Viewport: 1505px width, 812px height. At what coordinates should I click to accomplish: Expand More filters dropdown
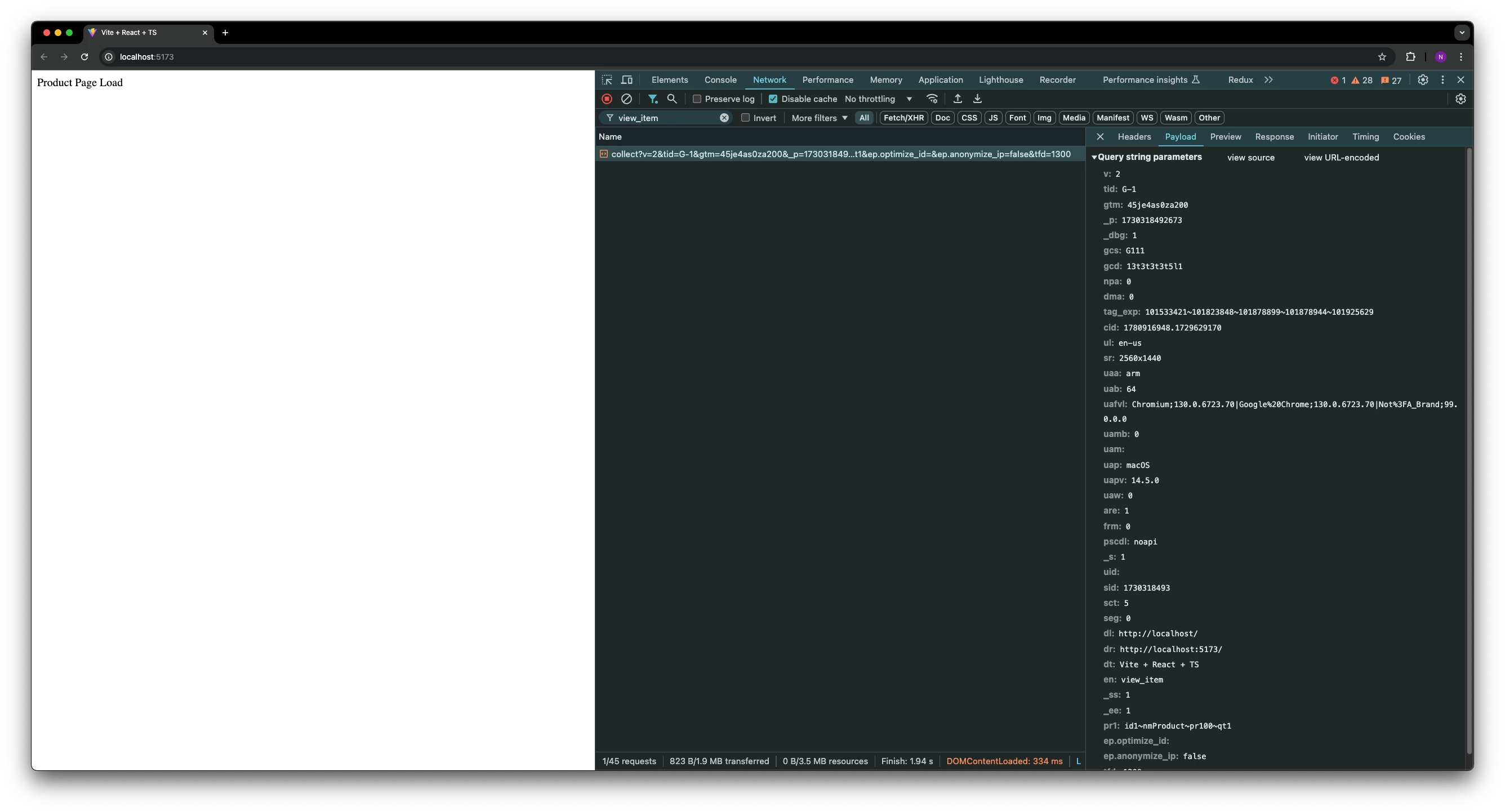[x=819, y=118]
